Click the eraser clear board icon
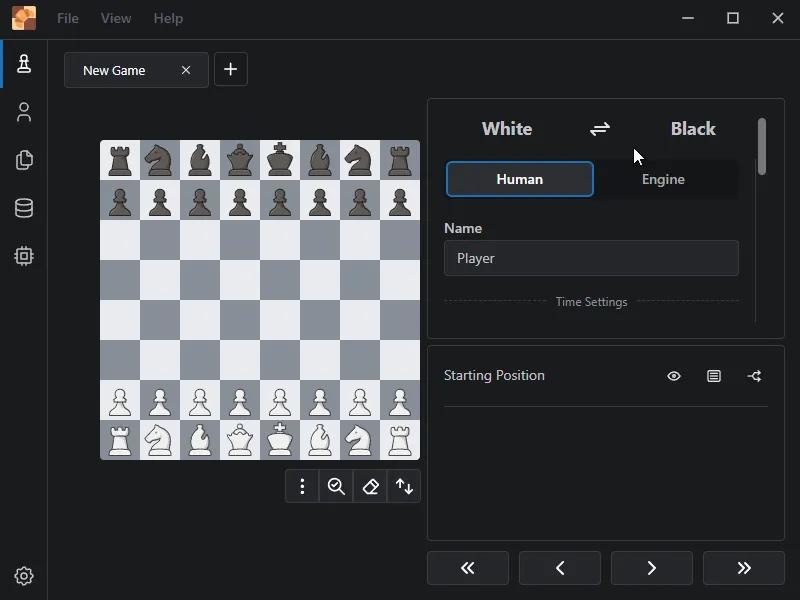The height and width of the screenshot is (600, 800). [x=370, y=486]
